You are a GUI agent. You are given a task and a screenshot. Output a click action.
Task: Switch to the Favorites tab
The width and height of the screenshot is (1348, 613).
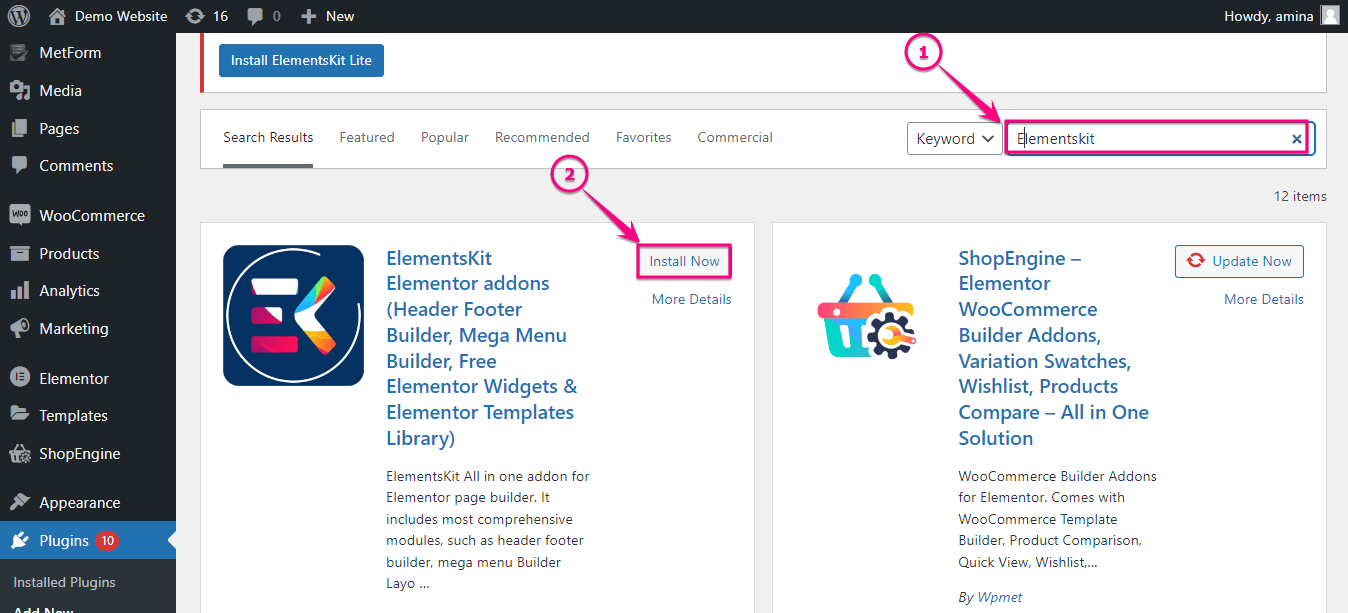(x=644, y=138)
